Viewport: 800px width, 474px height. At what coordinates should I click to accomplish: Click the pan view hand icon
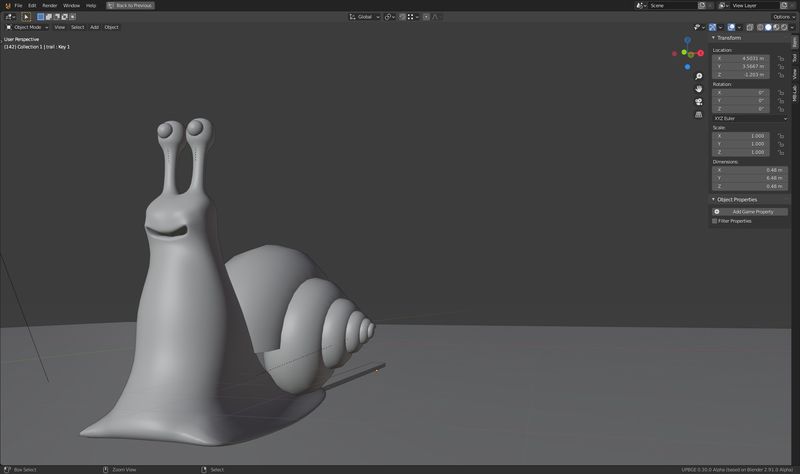coord(698,89)
